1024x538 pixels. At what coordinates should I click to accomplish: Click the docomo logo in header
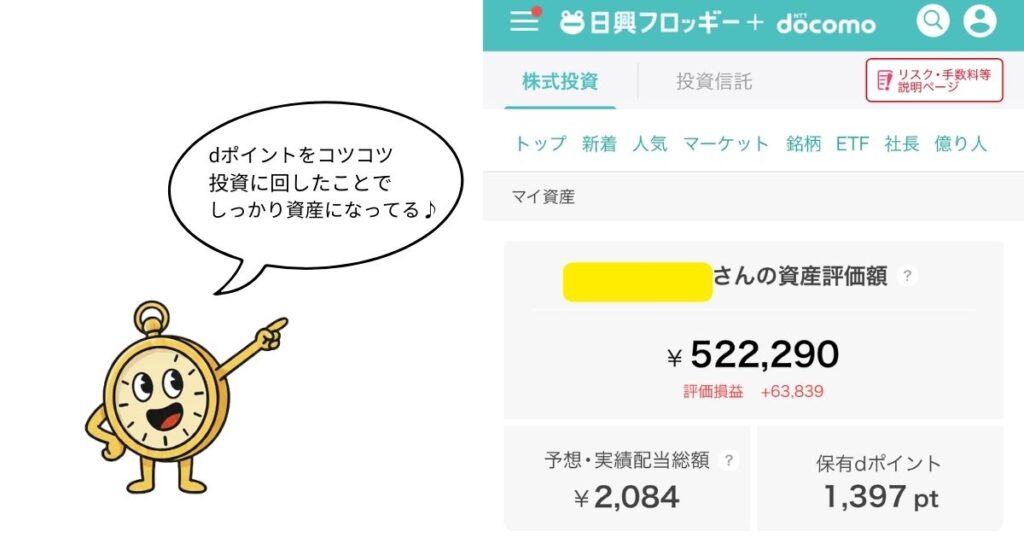[x=826, y=23]
